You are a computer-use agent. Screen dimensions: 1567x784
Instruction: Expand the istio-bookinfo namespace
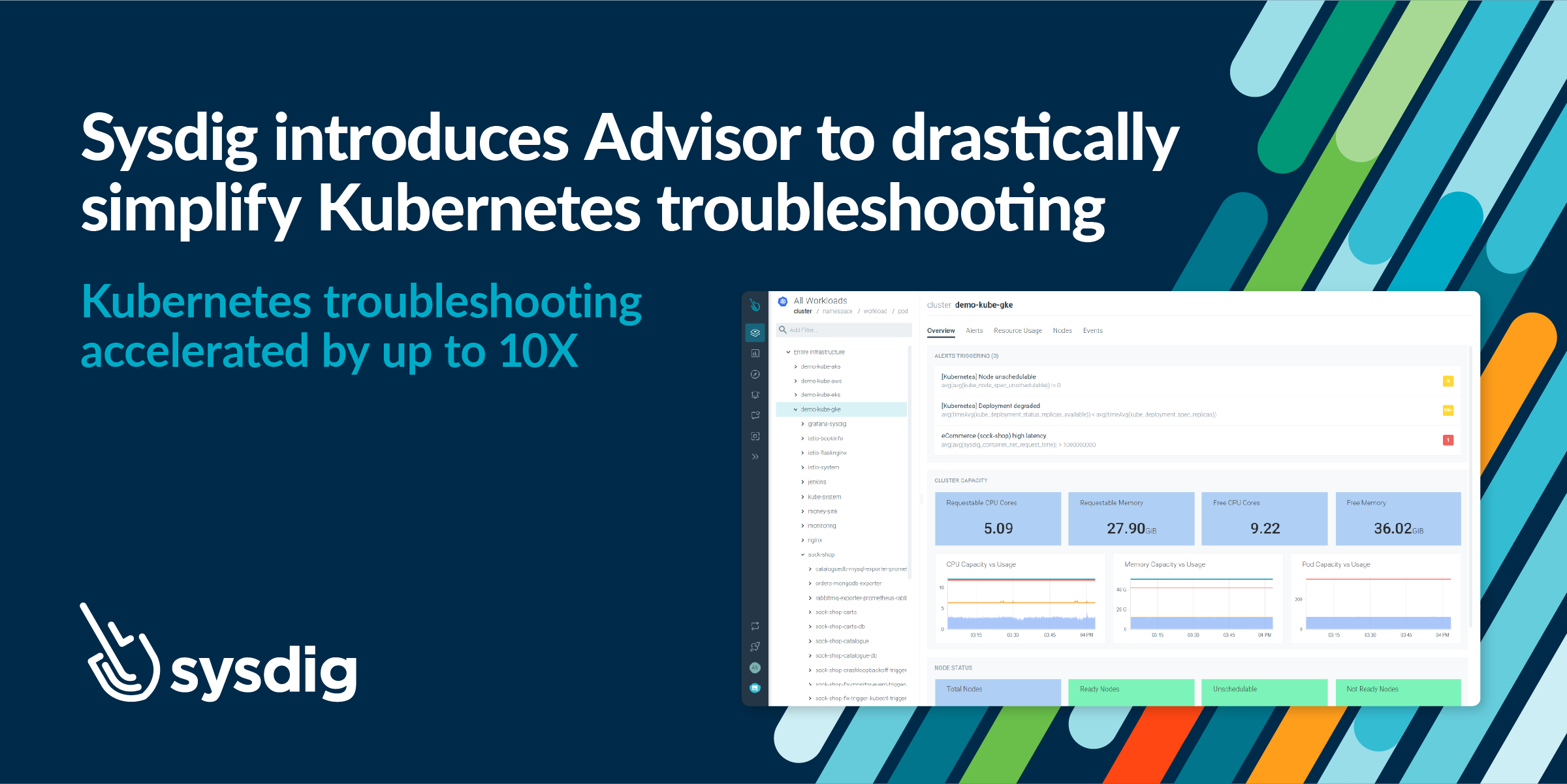point(802,439)
